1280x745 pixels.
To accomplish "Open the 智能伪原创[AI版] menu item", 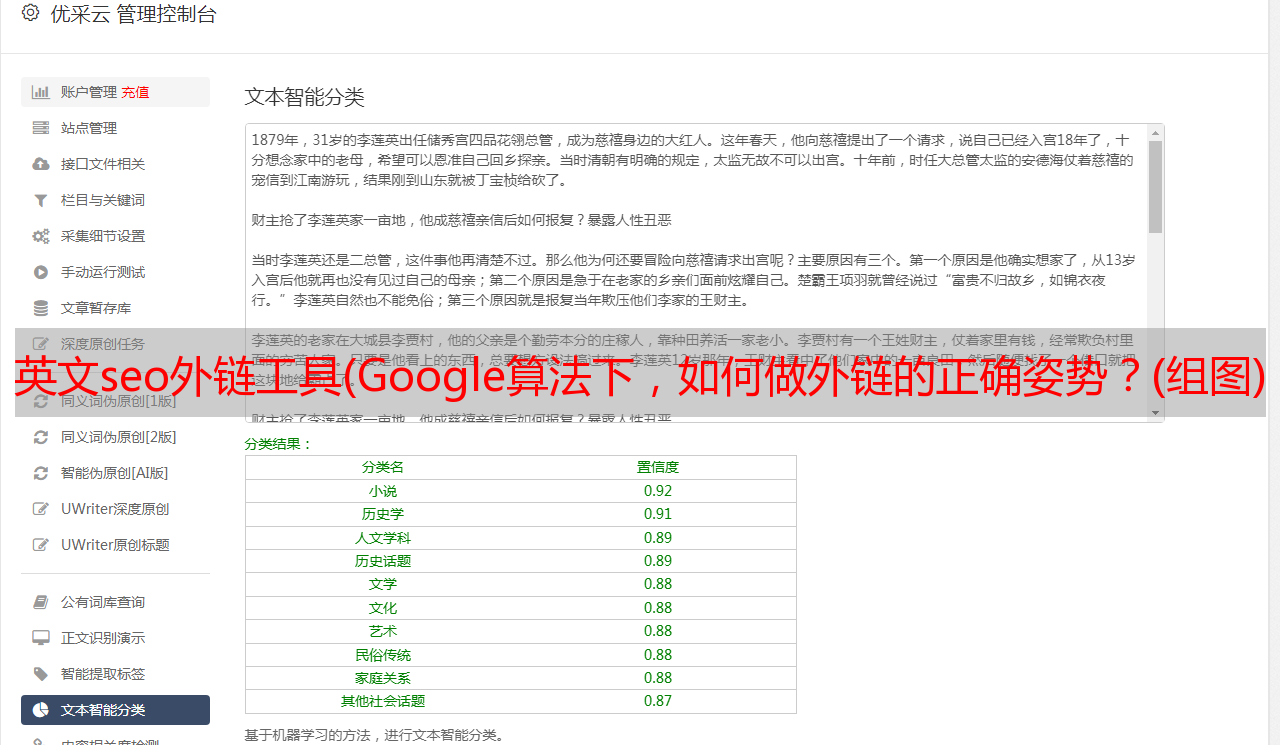I will tap(115, 473).
